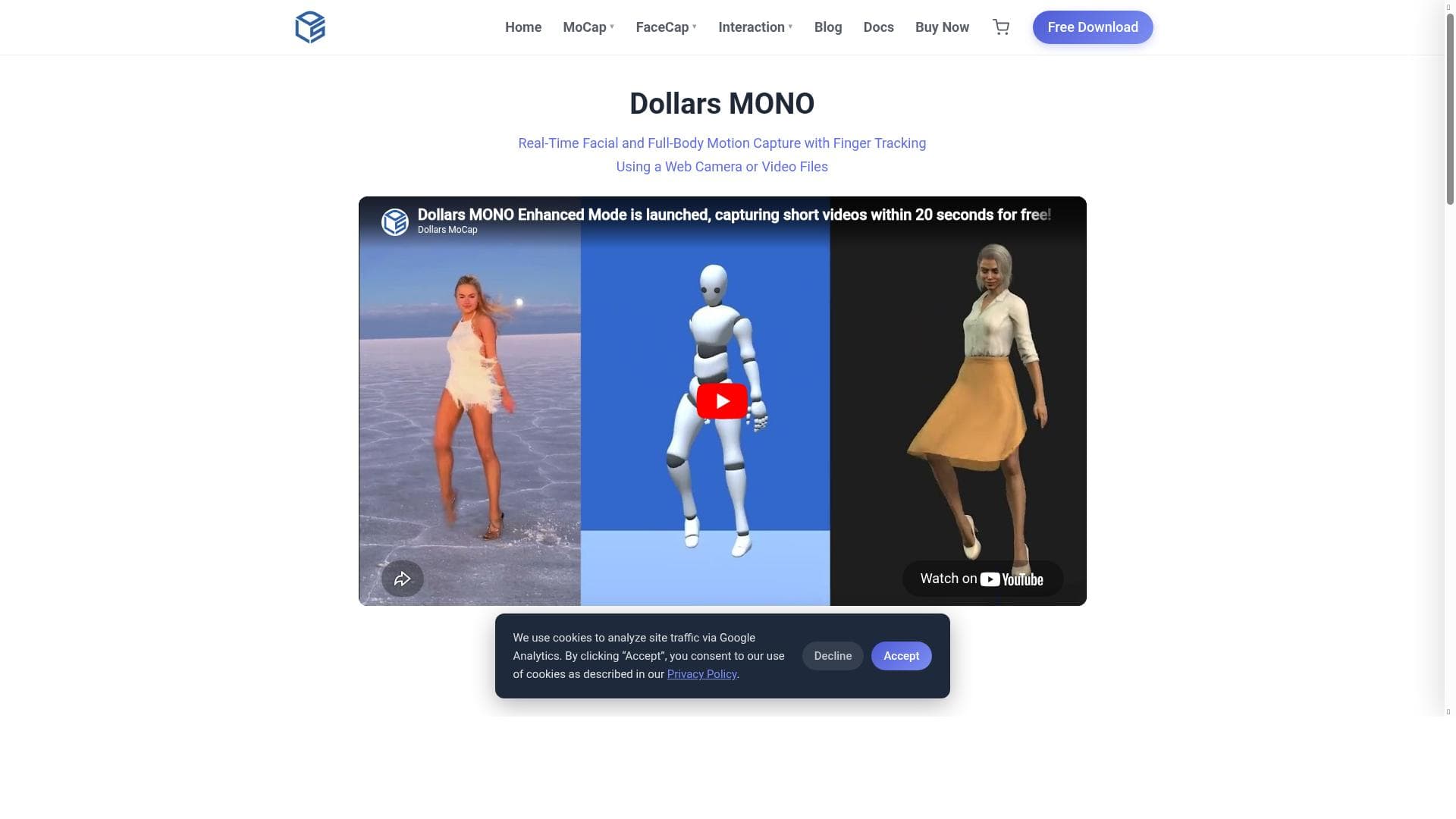1456x819 pixels.
Task: Click the Dollars MoCap channel avatar
Action: point(395,221)
